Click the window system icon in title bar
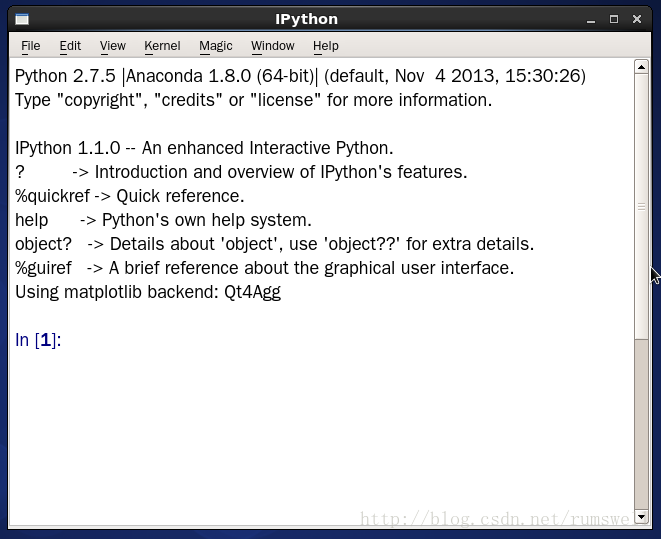661x539 pixels. tap(22, 19)
